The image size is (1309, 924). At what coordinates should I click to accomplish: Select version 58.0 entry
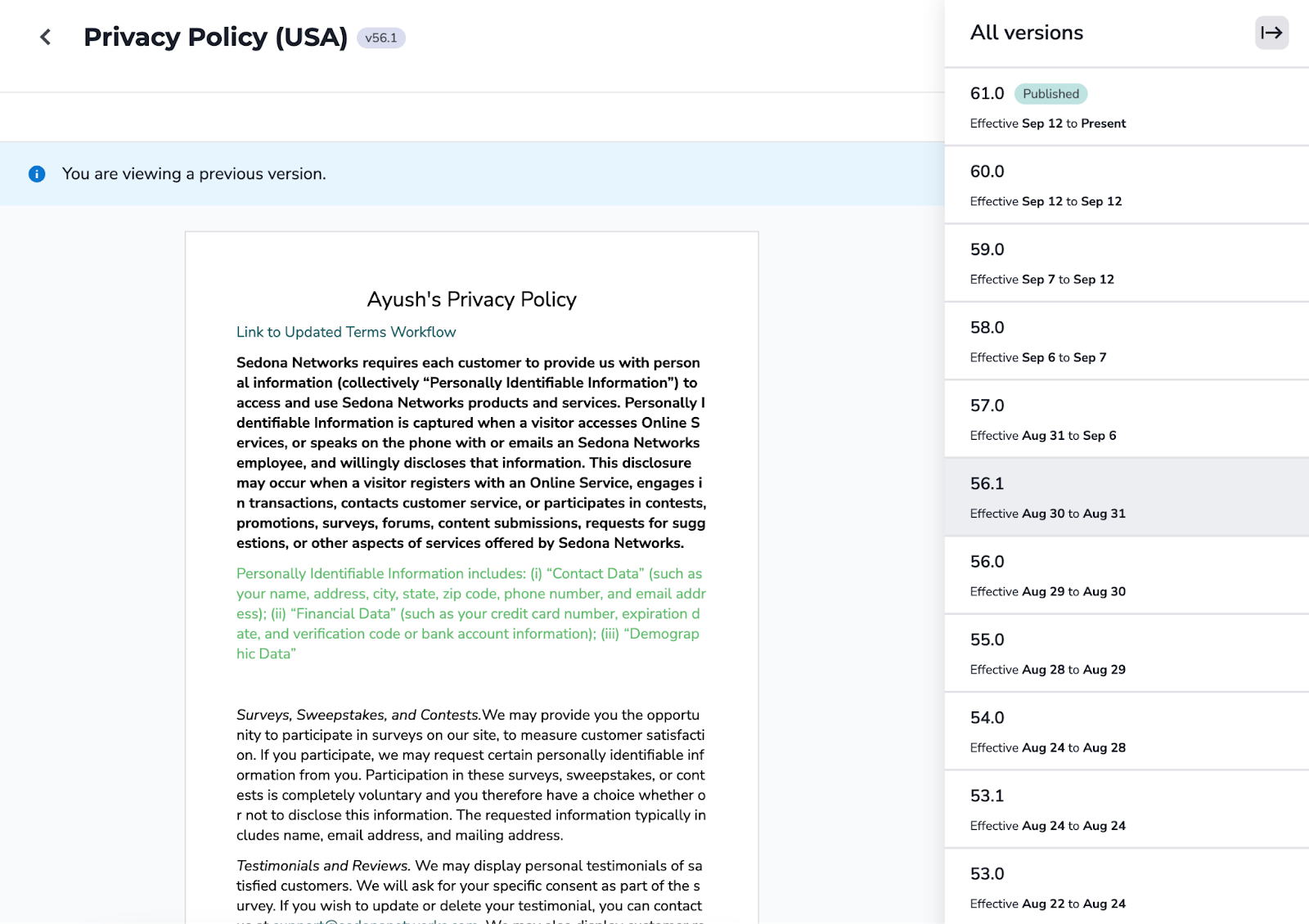click(x=1127, y=342)
